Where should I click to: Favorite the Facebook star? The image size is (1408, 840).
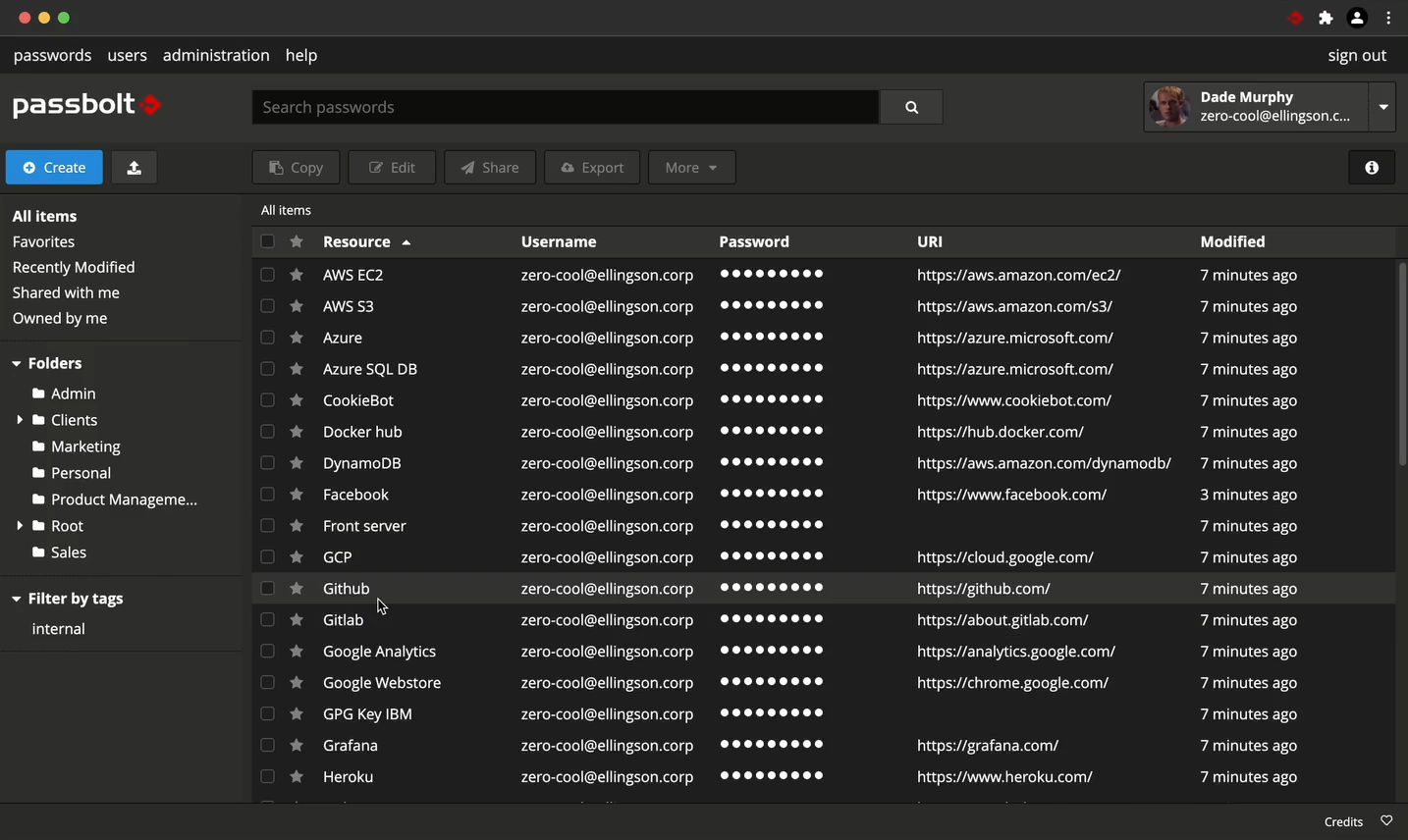click(297, 495)
